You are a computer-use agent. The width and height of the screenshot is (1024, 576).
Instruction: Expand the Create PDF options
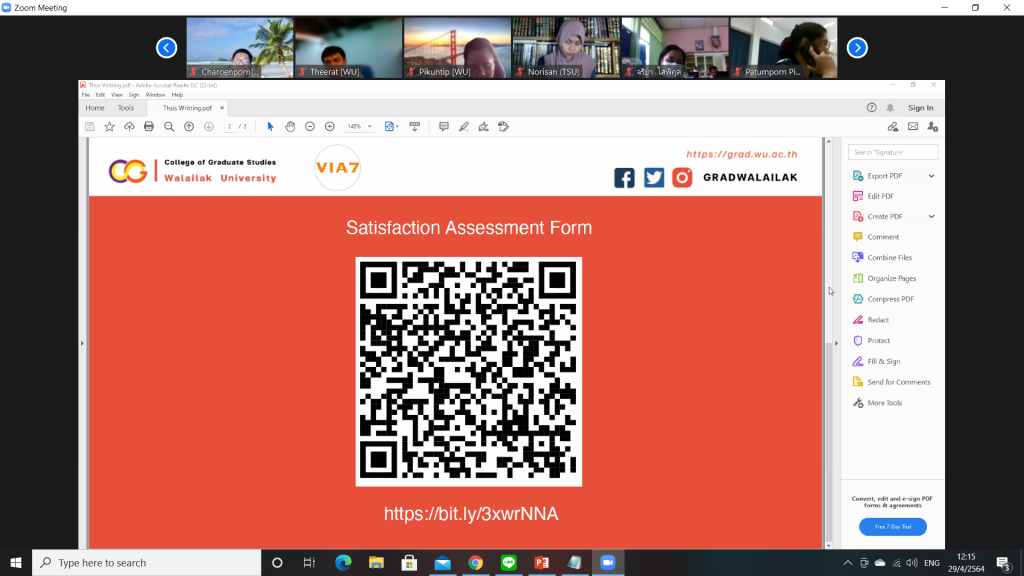point(931,217)
